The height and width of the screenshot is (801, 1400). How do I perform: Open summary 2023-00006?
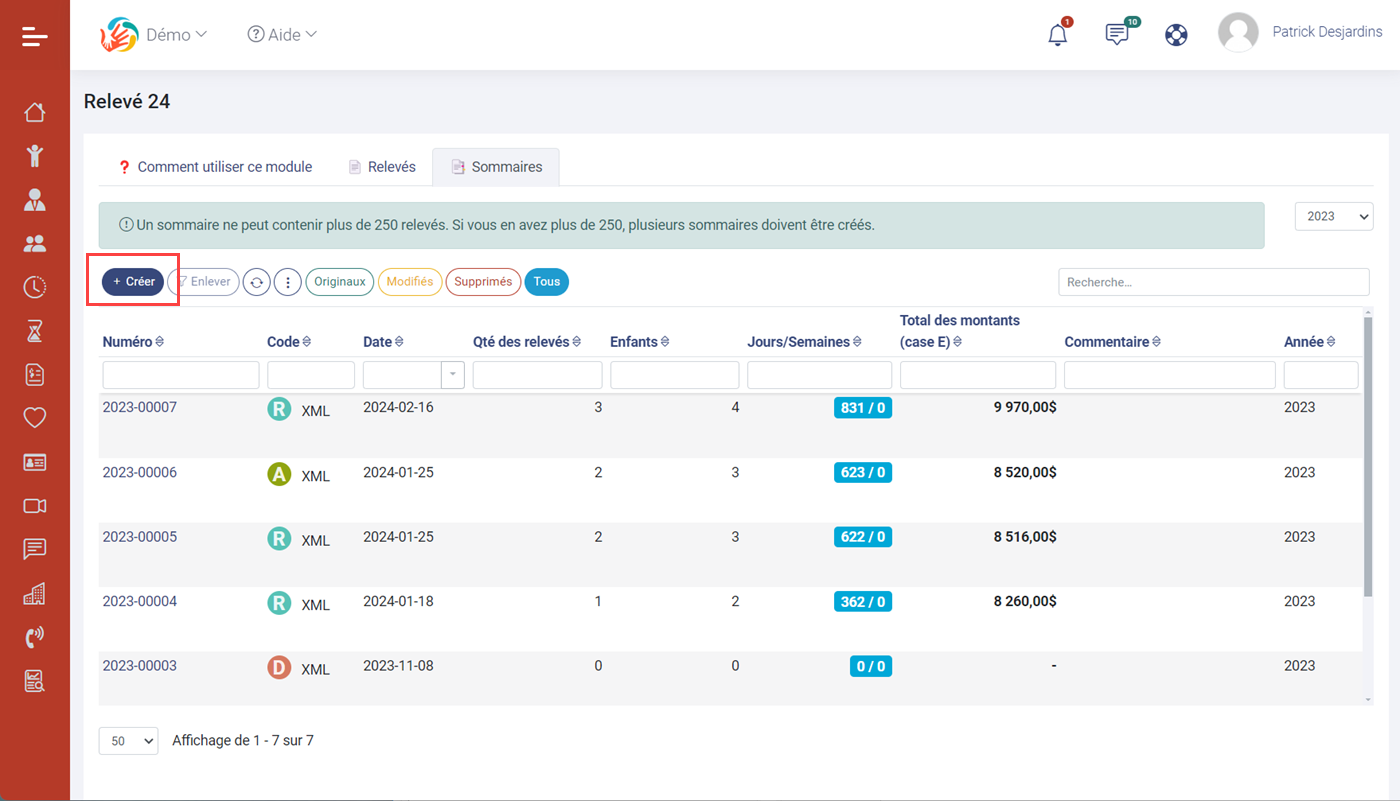[x=140, y=472]
